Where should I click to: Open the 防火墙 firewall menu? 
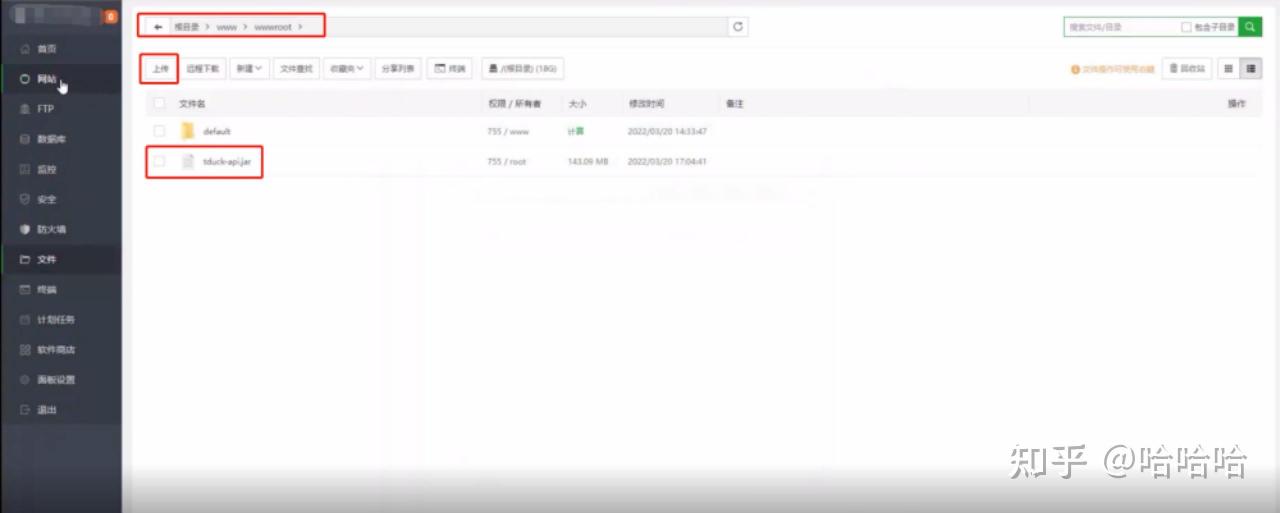click(x=61, y=229)
